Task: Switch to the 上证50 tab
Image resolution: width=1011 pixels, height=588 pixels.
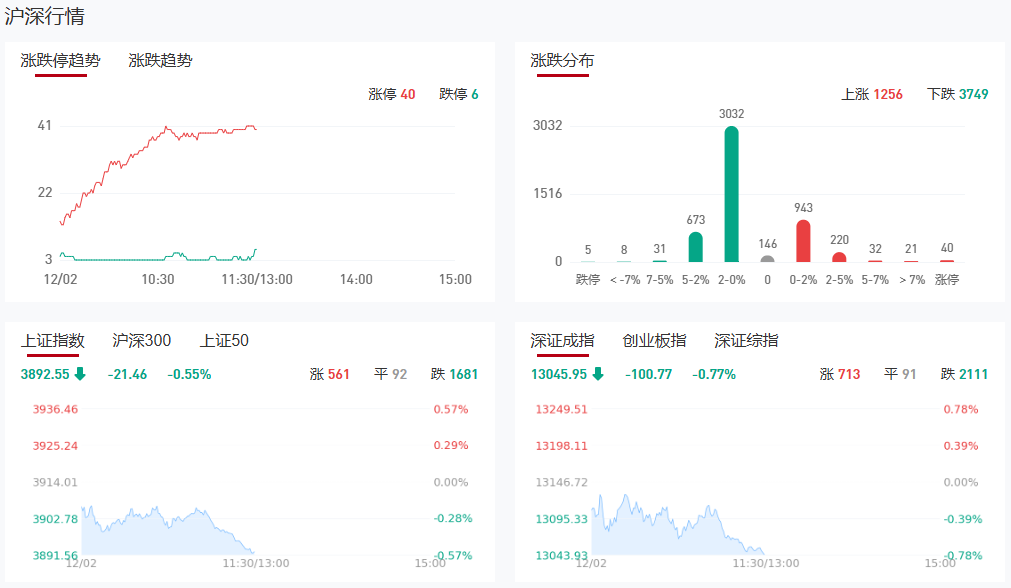Action: [x=224, y=341]
